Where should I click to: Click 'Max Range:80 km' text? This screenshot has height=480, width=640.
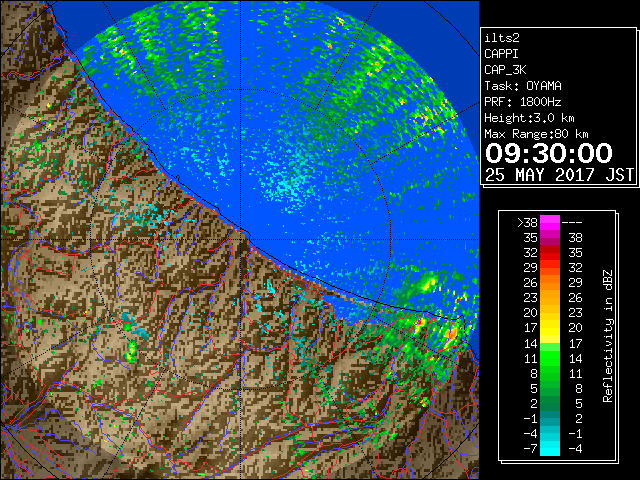click(536, 134)
